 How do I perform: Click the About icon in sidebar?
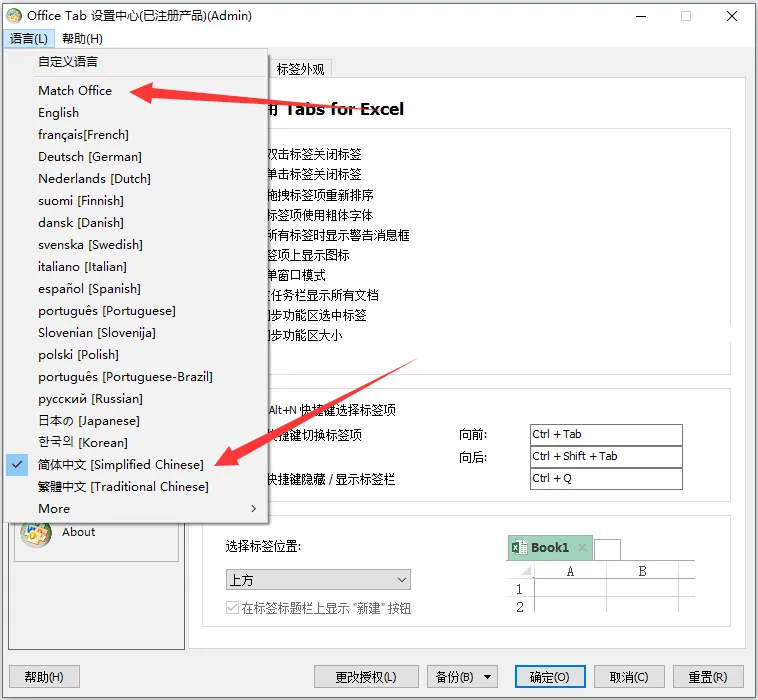coord(36,534)
